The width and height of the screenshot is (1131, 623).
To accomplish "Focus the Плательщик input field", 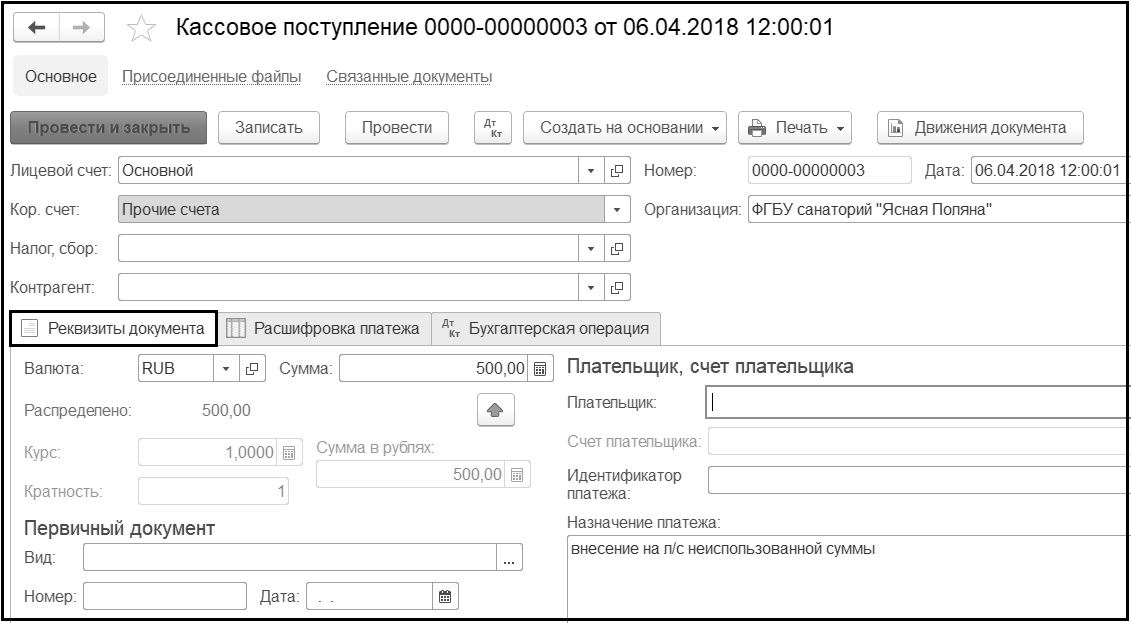I will [x=917, y=402].
